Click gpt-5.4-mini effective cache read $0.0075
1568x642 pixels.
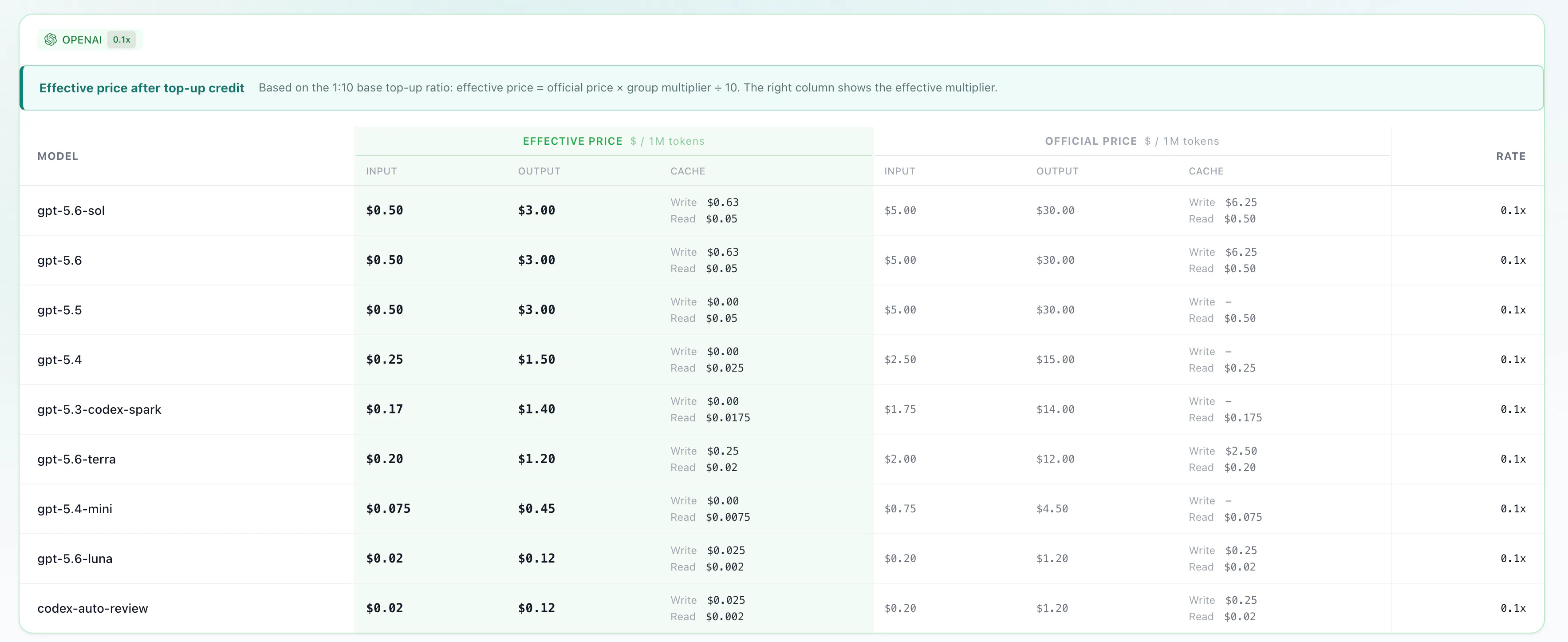point(728,517)
